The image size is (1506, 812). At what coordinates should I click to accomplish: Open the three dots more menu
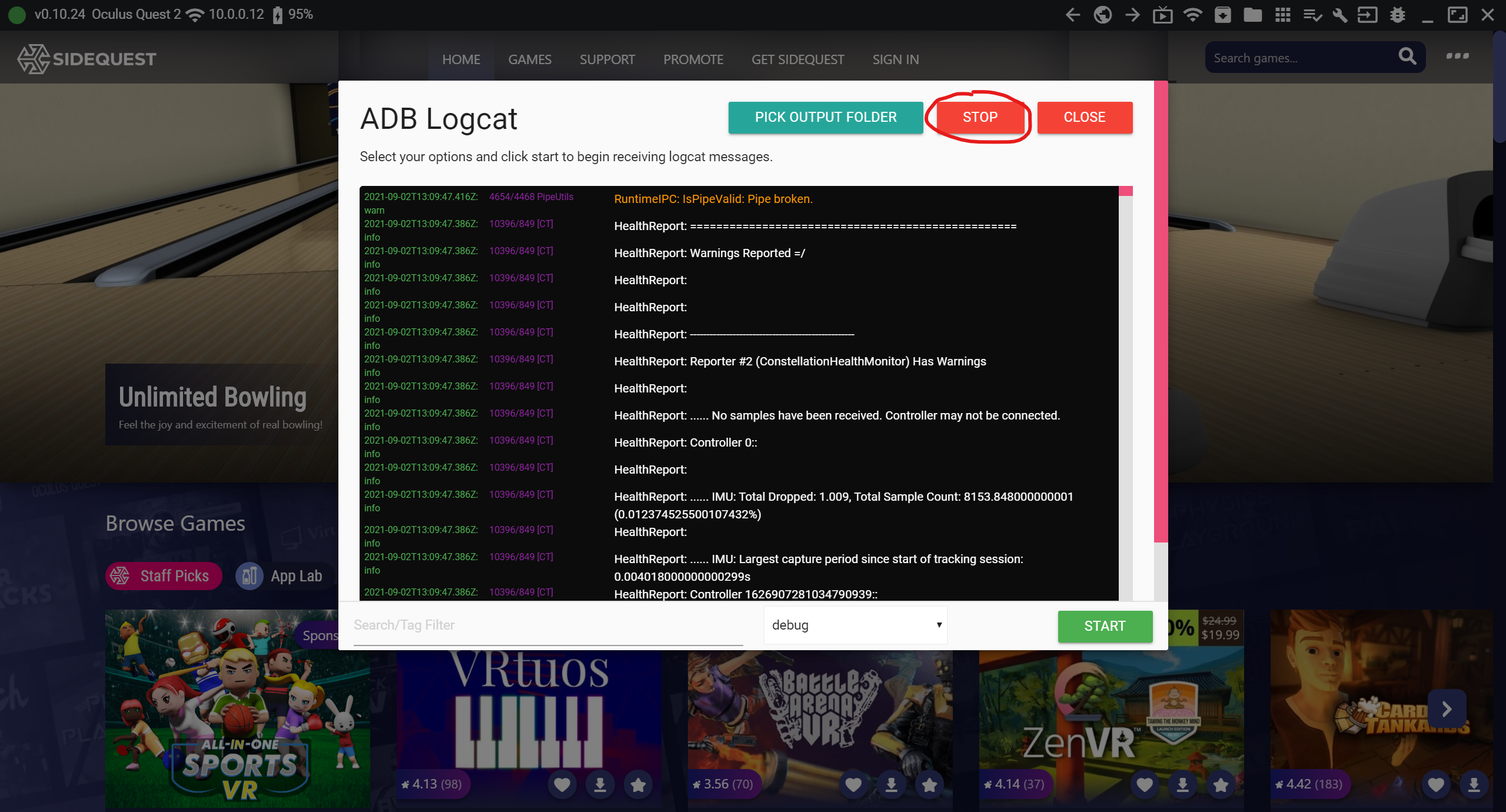pyautogui.click(x=1457, y=56)
